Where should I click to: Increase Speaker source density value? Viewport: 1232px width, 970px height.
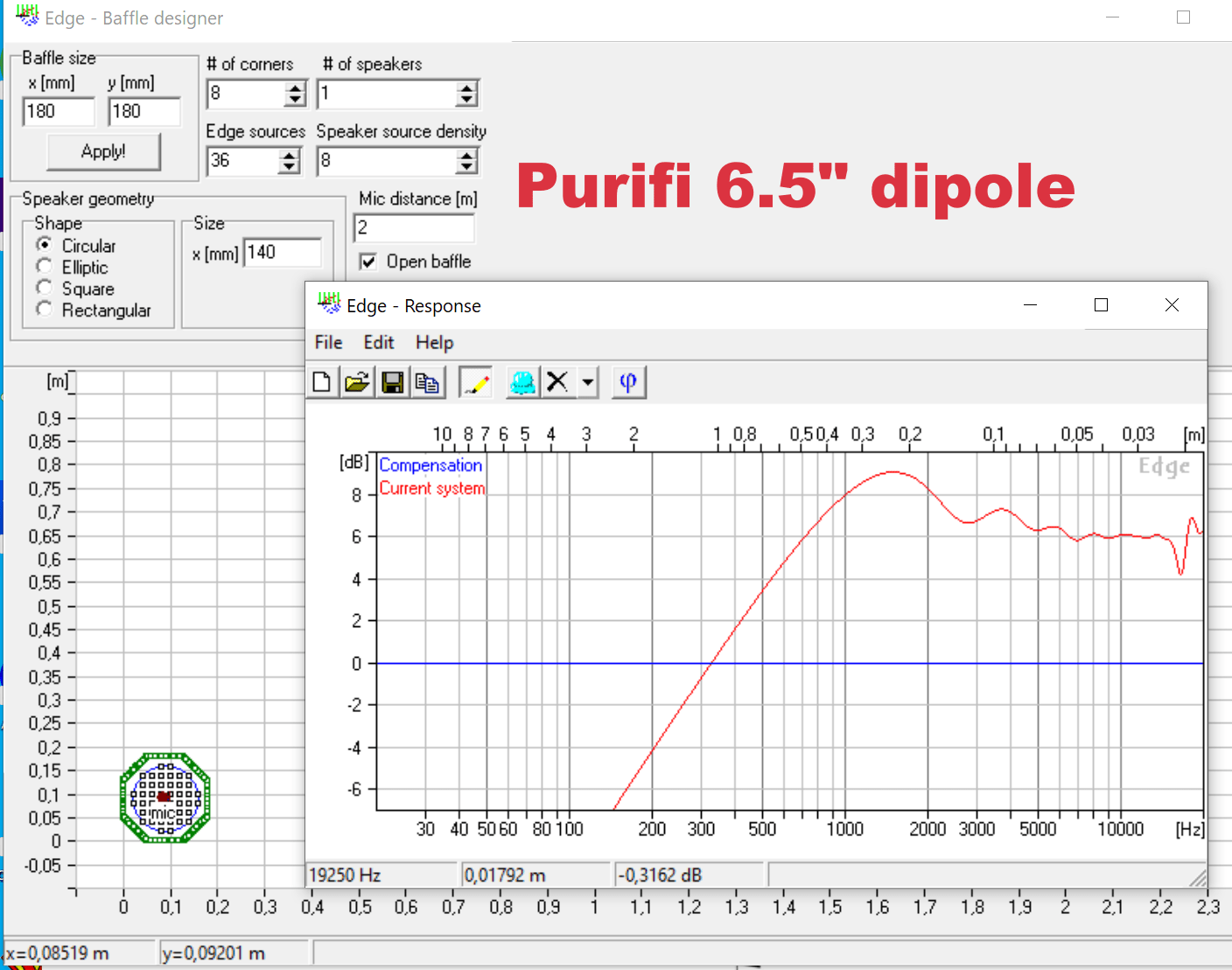[x=467, y=155]
